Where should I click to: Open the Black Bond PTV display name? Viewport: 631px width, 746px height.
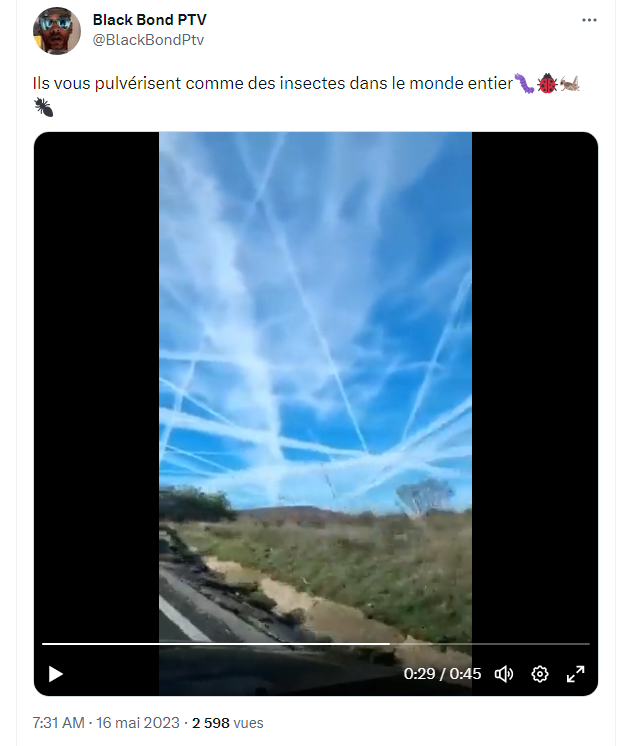pos(149,20)
